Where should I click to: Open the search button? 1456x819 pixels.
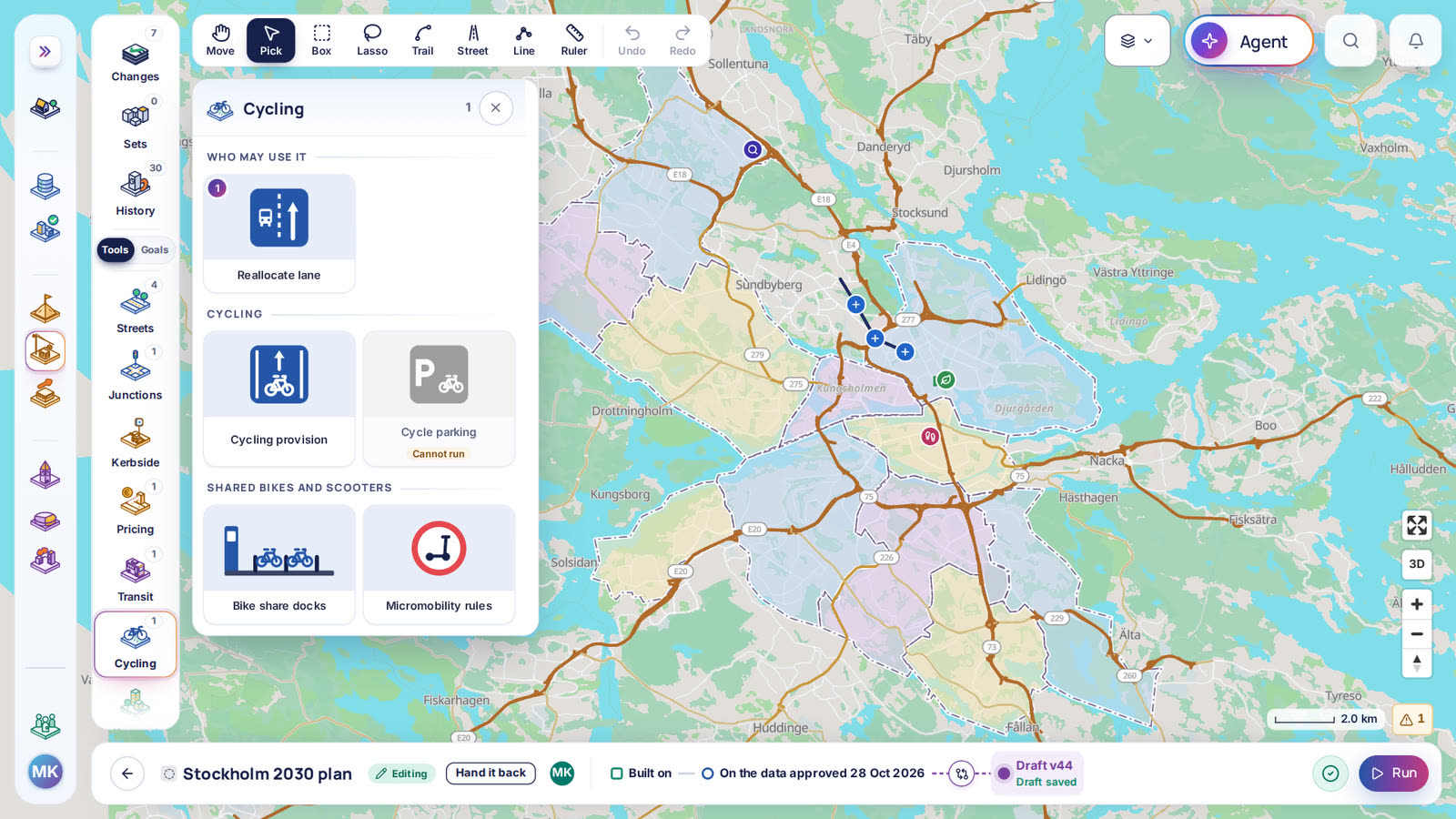(x=1350, y=41)
